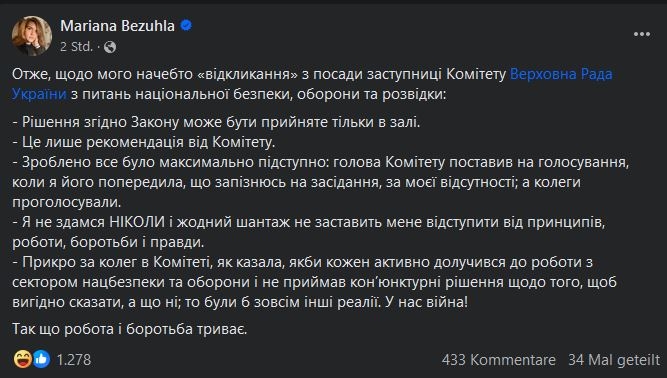This screenshot has height=378, width=667.
Task: Open the post via '2 Std.' timestamp
Action: coord(76,47)
